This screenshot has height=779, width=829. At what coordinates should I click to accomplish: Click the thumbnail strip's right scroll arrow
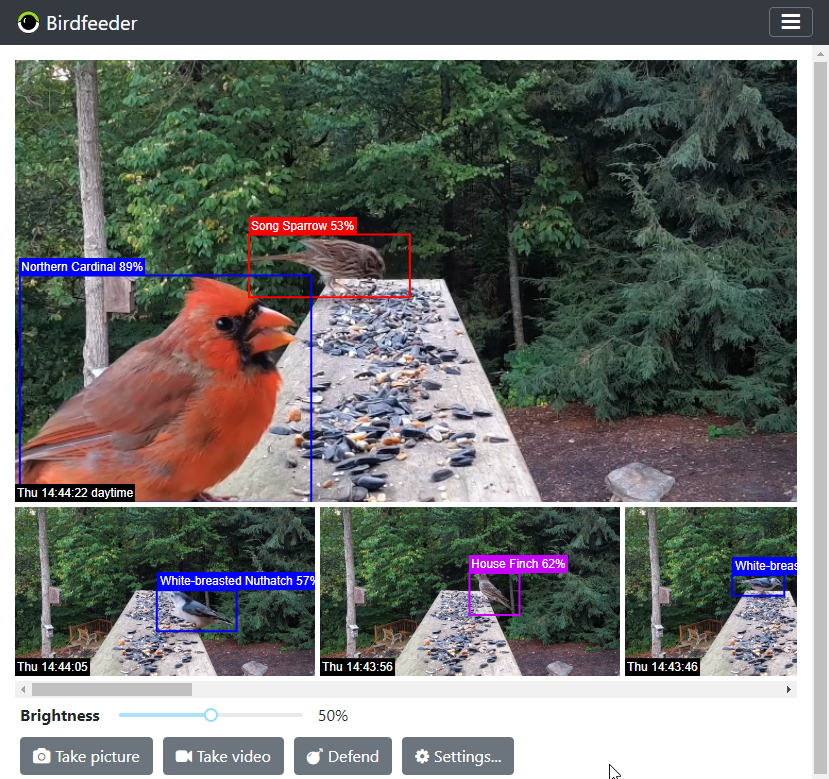[789, 689]
